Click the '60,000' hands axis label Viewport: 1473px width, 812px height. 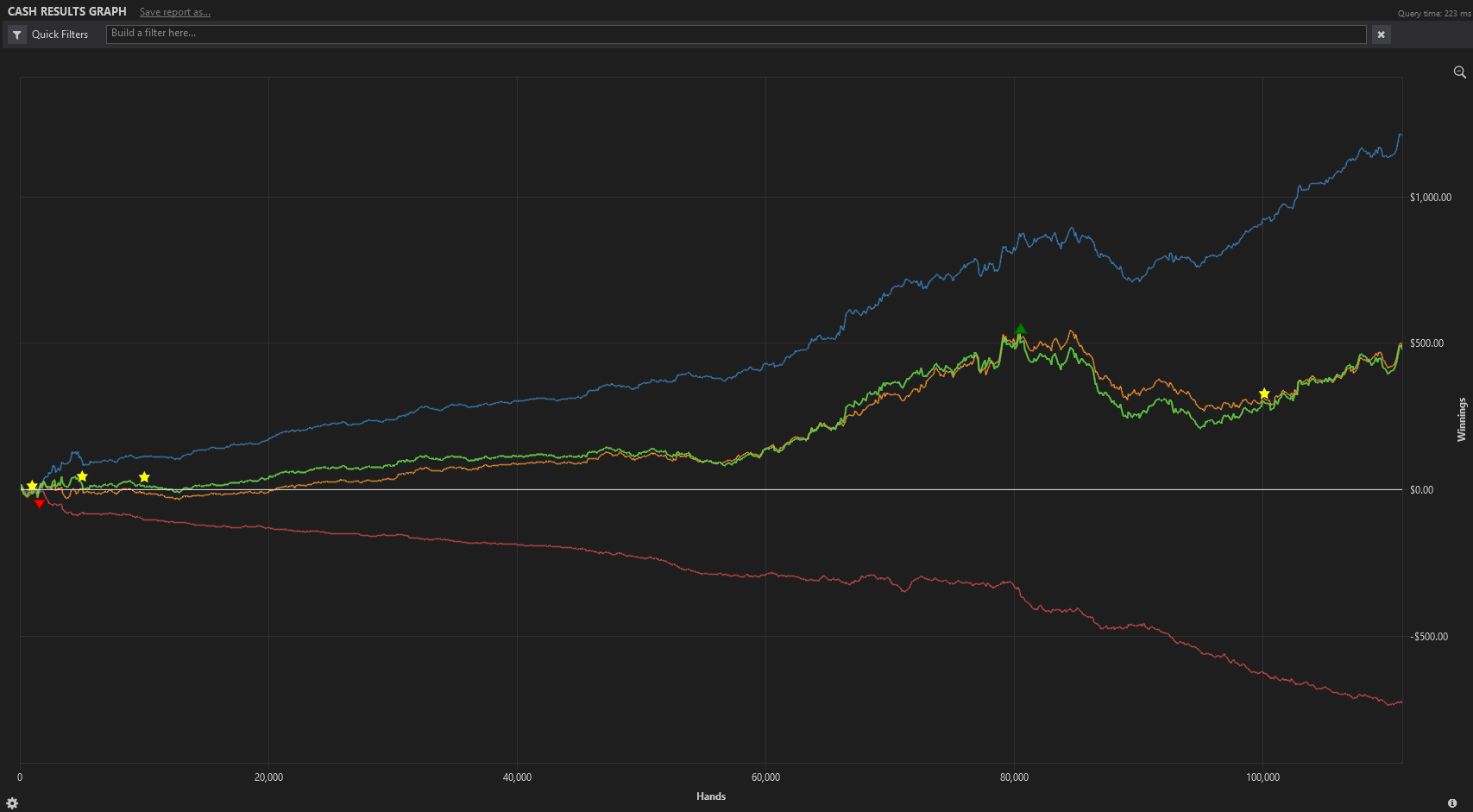765,777
